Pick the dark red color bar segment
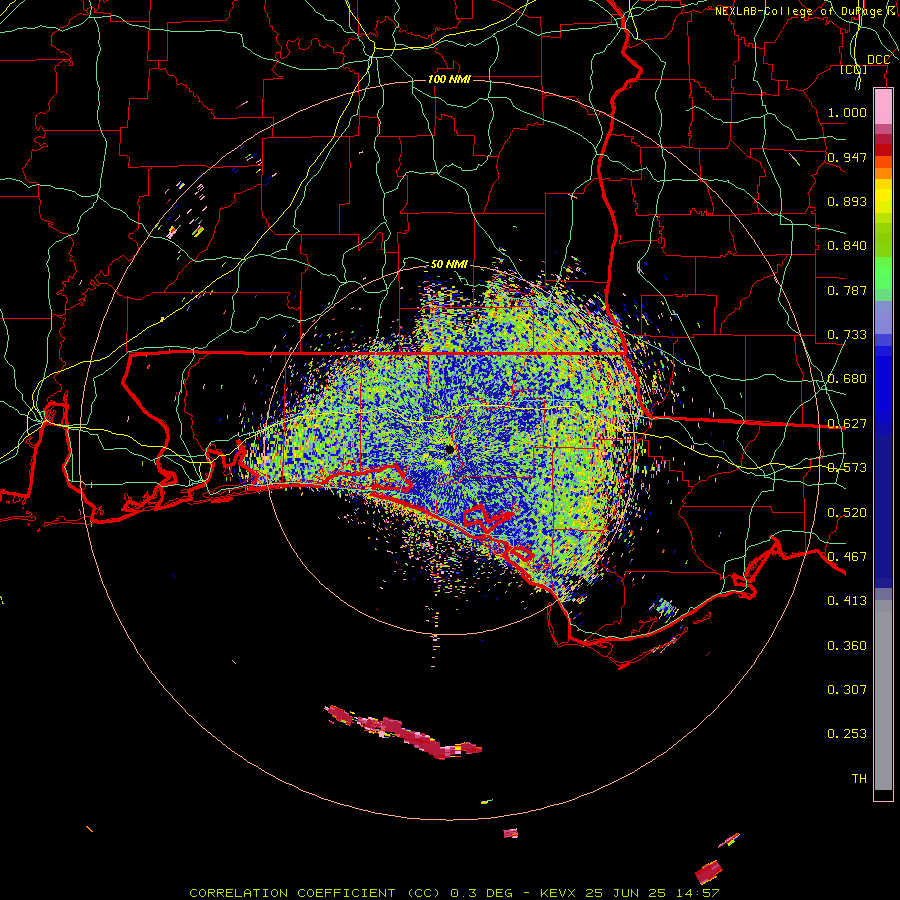Viewport: 900px width, 900px height. click(x=883, y=149)
